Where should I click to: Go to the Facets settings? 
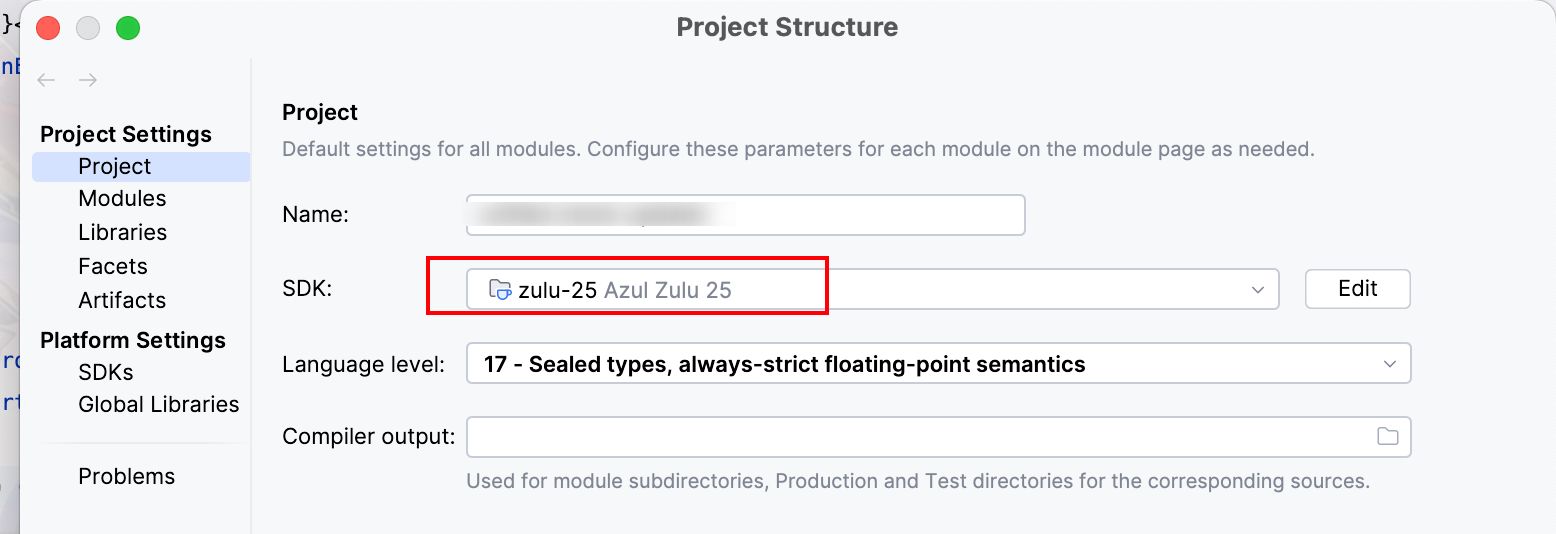(113, 267)
